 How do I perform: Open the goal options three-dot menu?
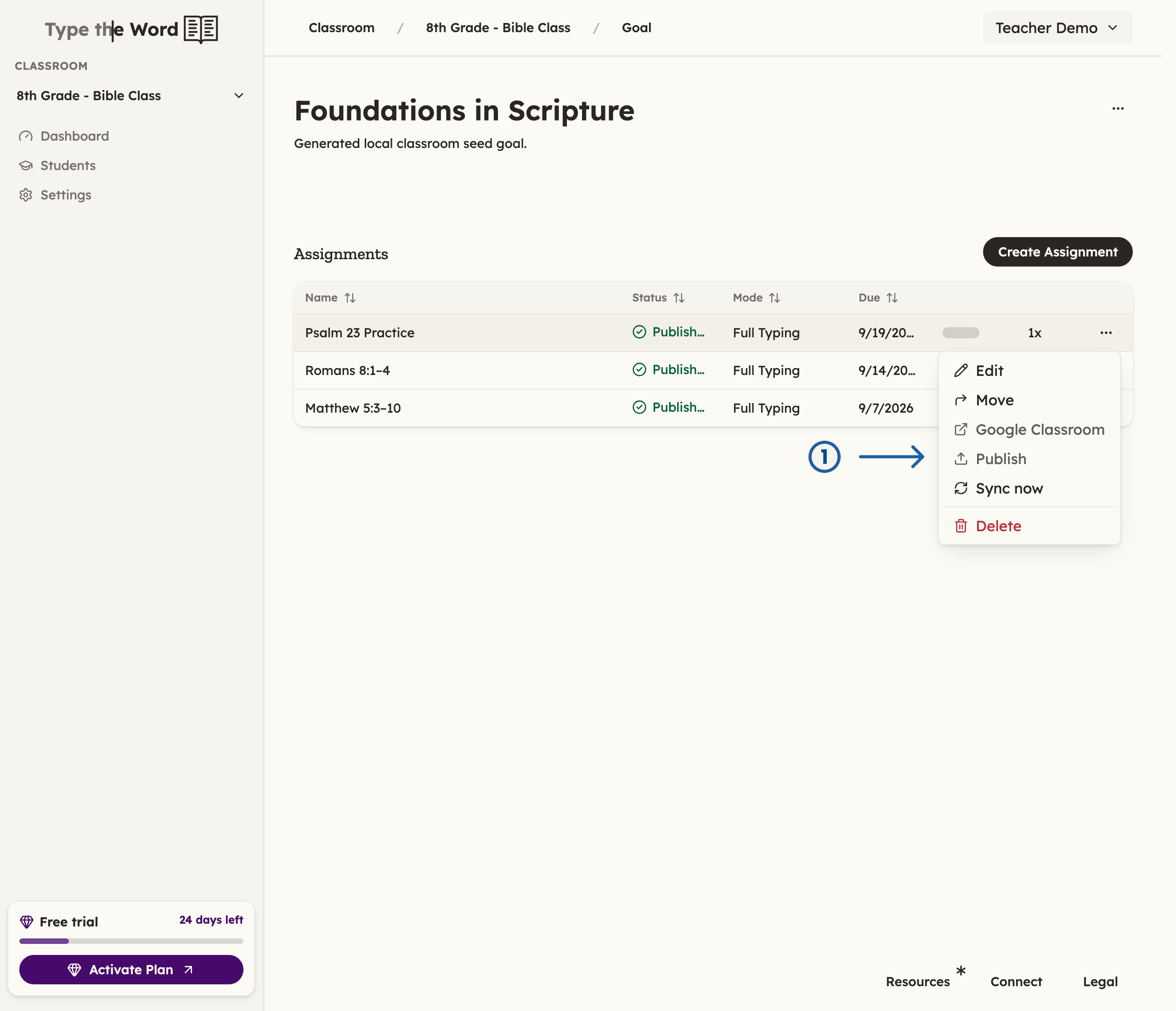(x=1118, y=108)
